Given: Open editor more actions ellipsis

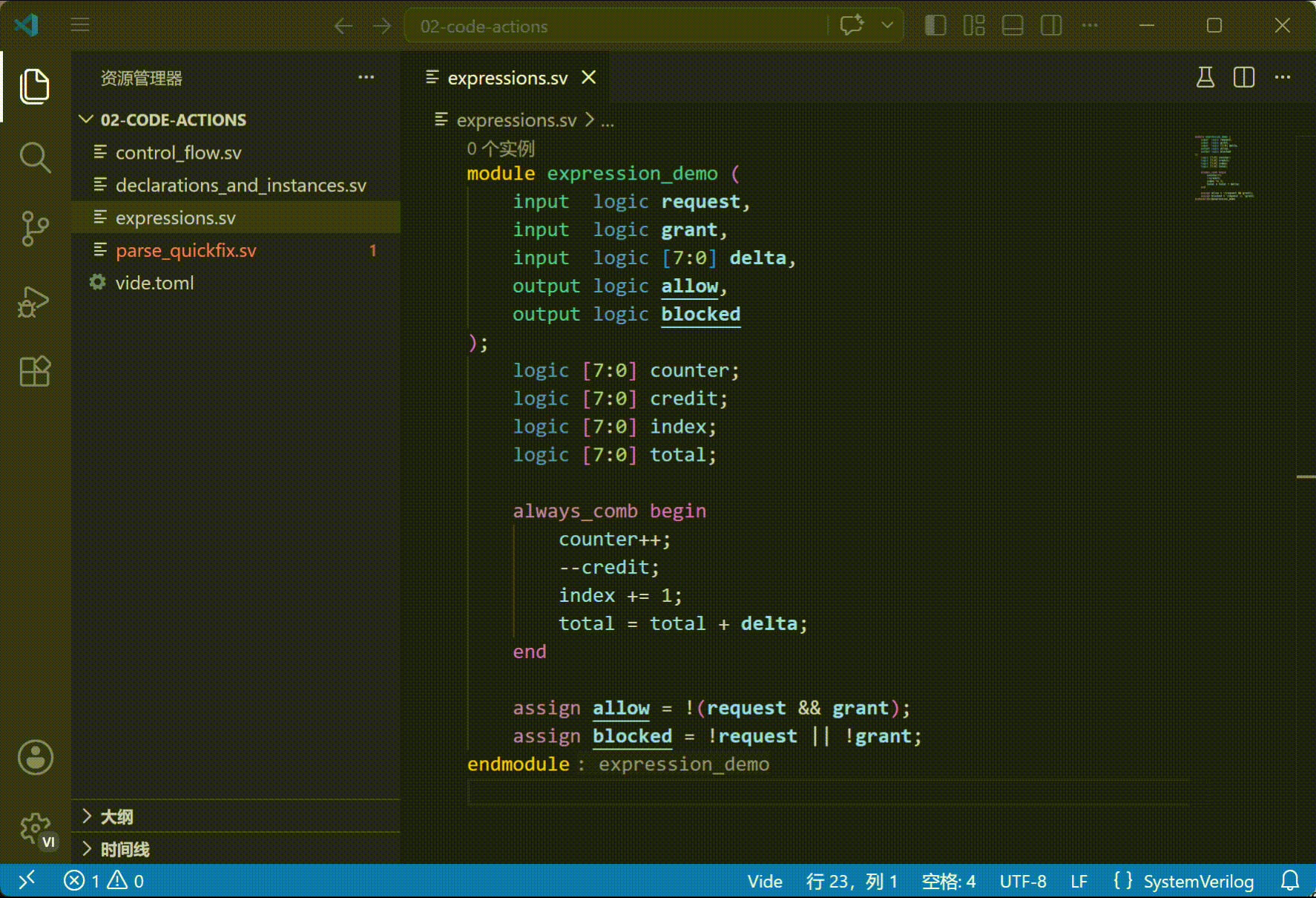Looking at the screenshot, I should coord(1283,77).
